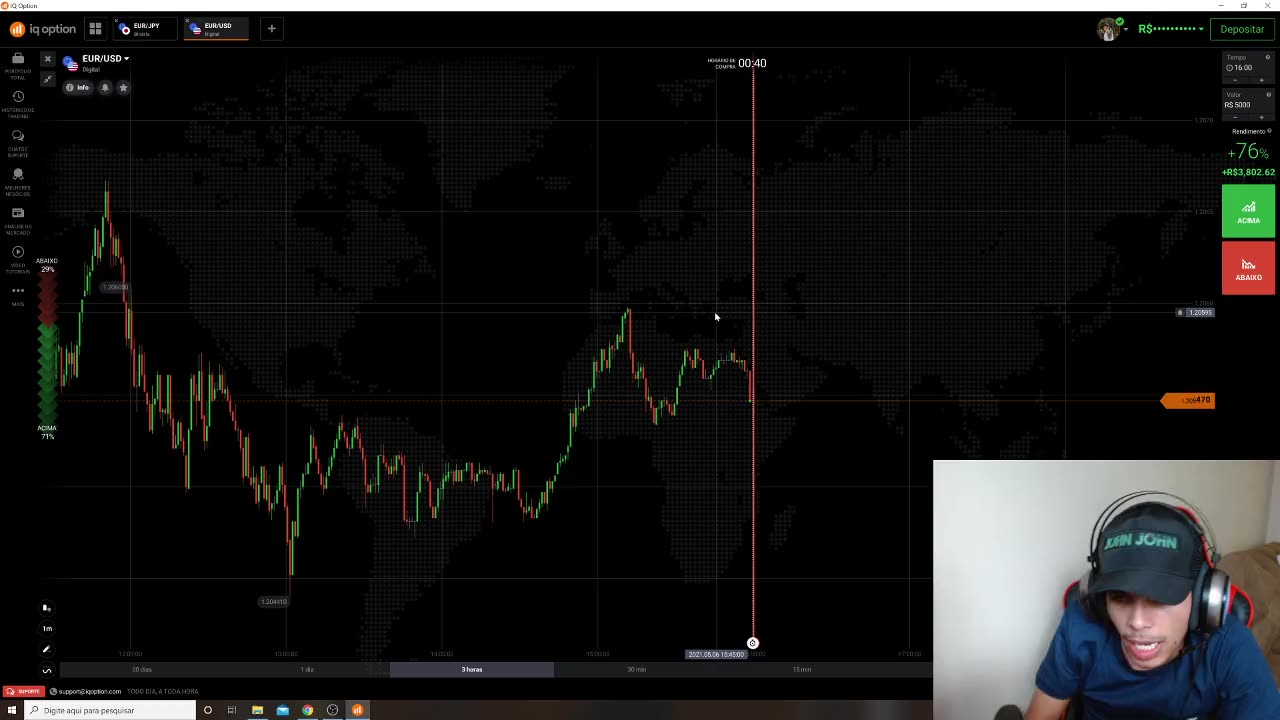Decrease the Valor with minus
This screenshot has width=1280, height=720.
pos(1235,117)
